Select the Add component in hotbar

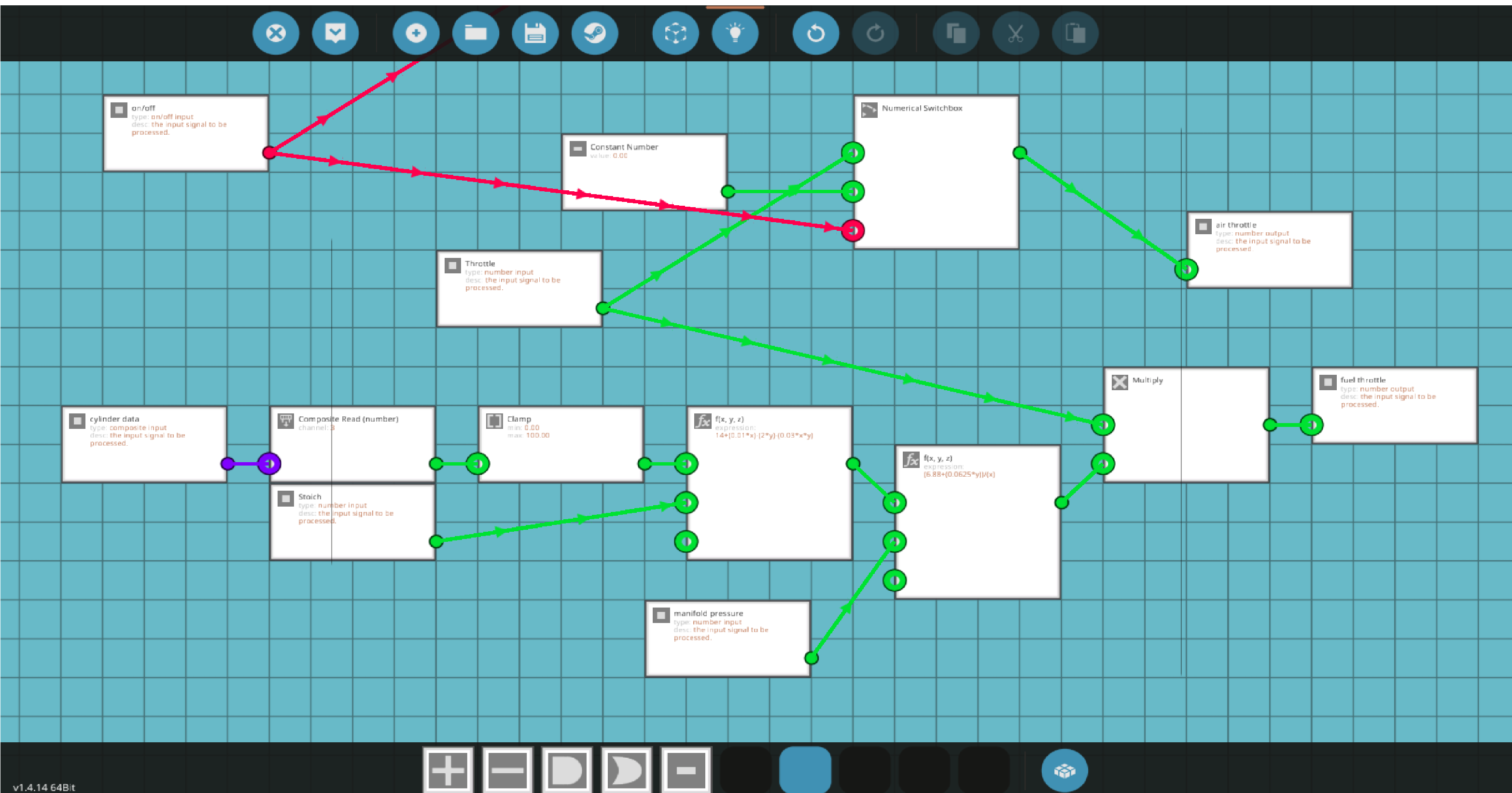coord(448,769)
